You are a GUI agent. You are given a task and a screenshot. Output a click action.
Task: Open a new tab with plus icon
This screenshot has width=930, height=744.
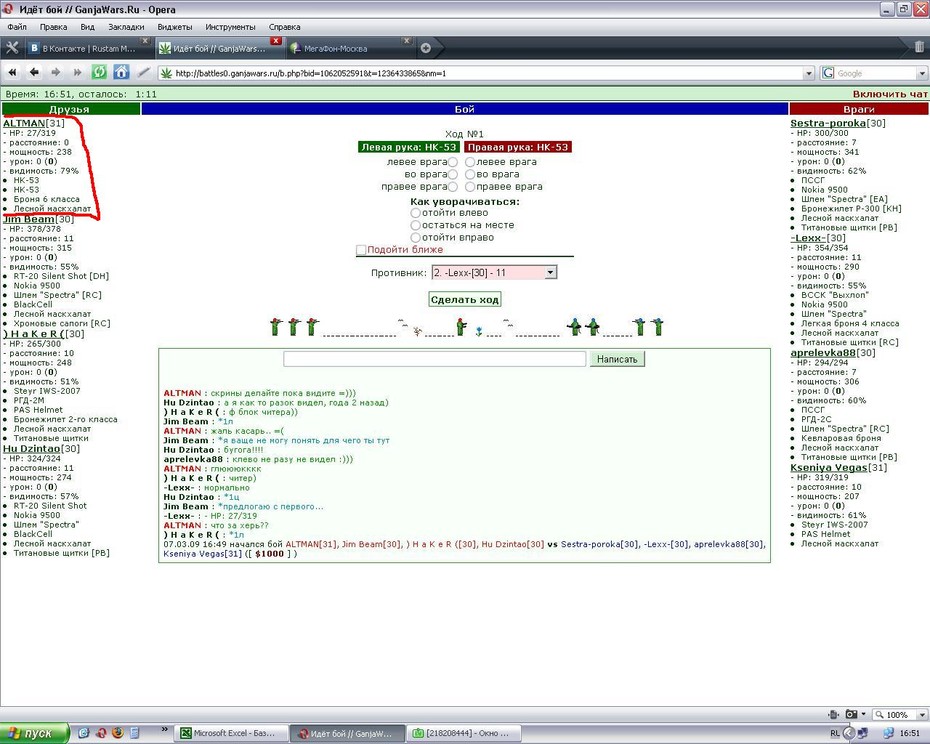pyautogui.click(x=425, y=48)
